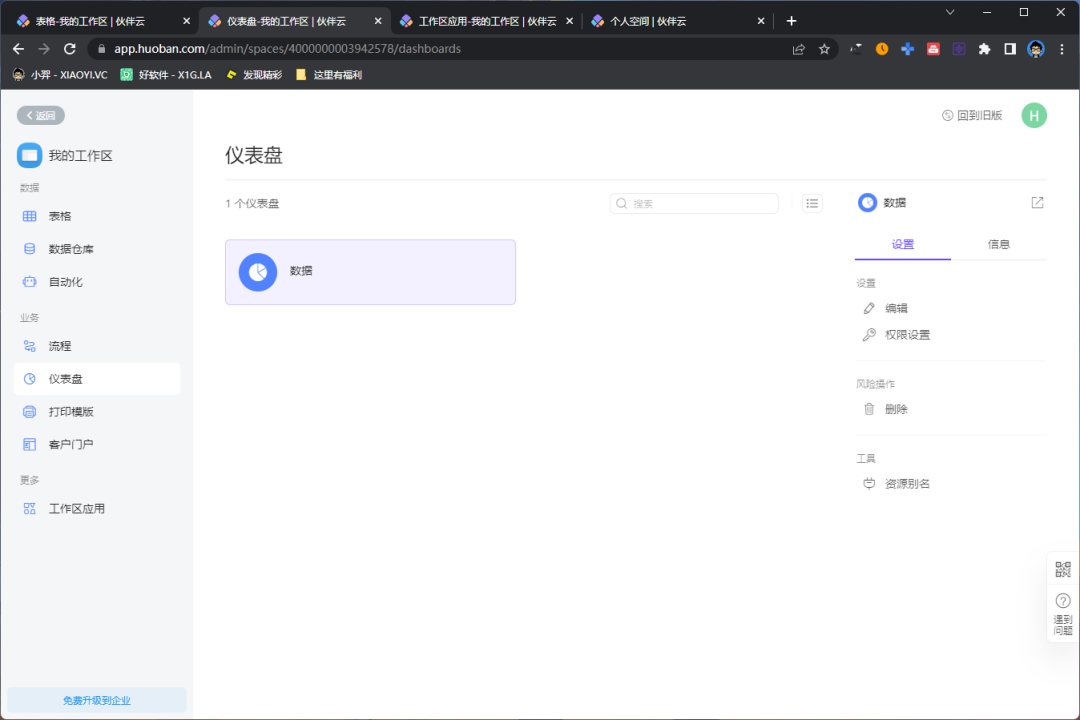Switch to the 信息 tab

click(x=999, y=243)
